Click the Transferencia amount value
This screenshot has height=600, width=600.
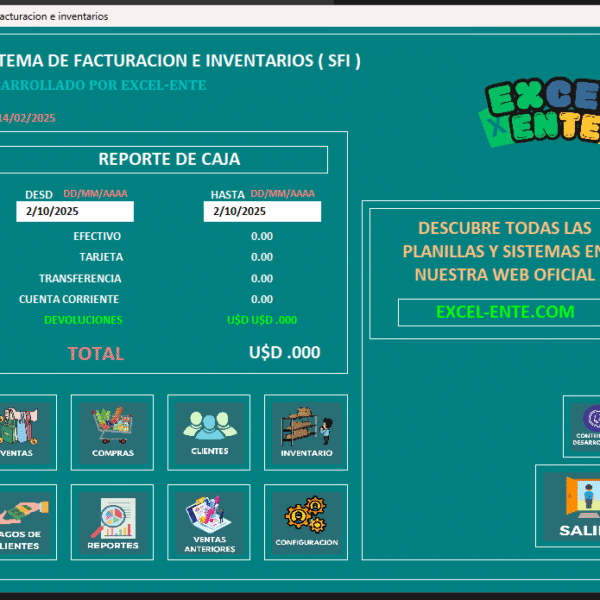(x=262, y=278)
